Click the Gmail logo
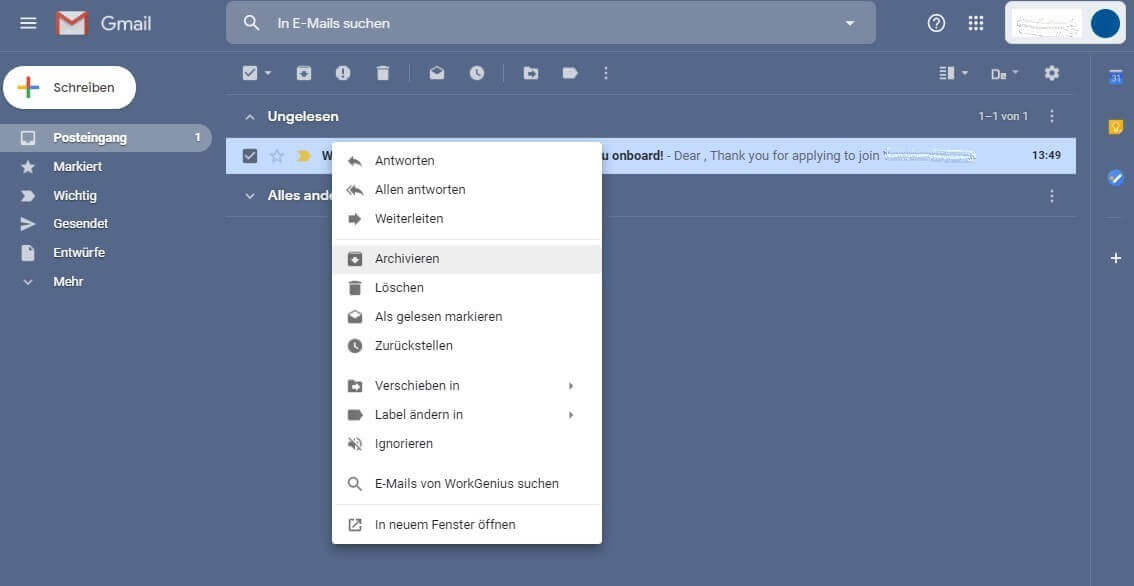 point(104,23)
